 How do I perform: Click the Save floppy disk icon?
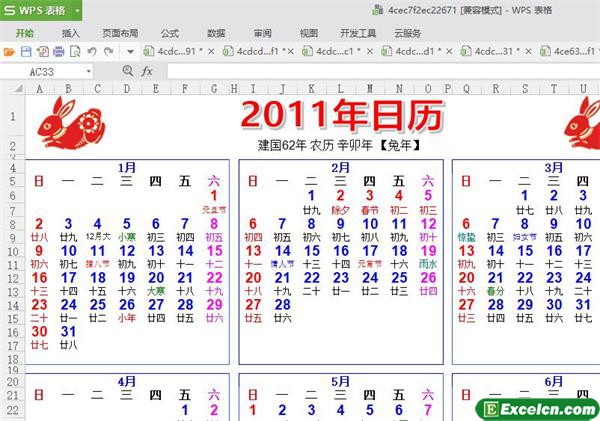(26, 51)
